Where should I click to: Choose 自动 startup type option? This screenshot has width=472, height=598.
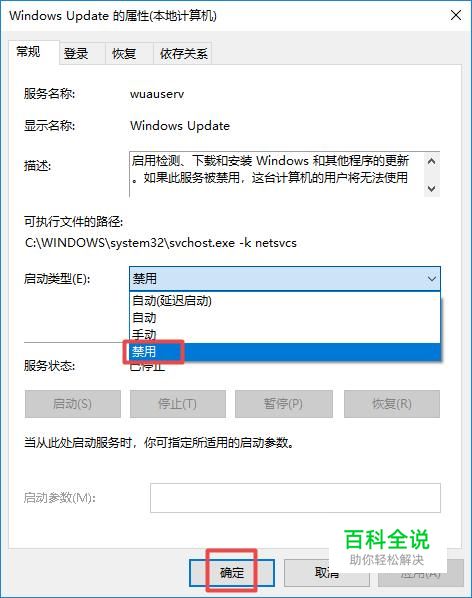285,317
